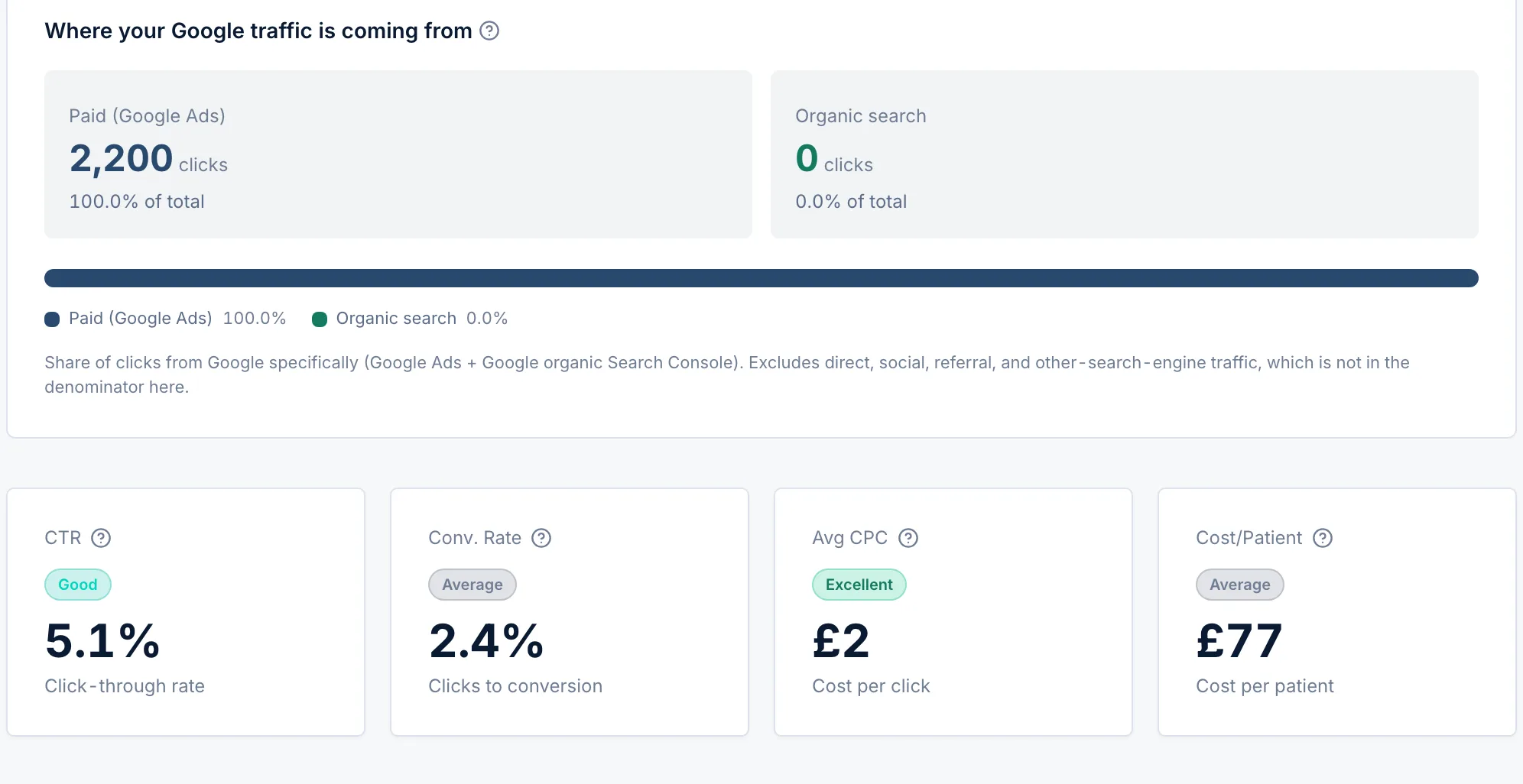This screenshot has width=1523, height=784.
Task: Click the 'Clicks to conversion' caption
Action: [x=515, y=686]
